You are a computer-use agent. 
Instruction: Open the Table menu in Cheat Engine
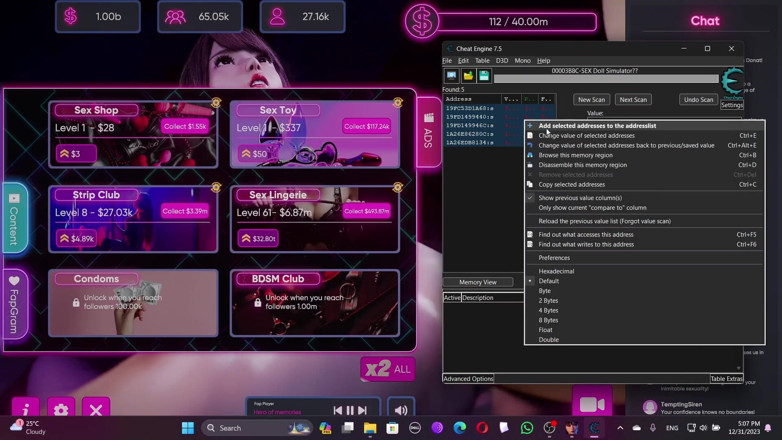coord(482,60)
